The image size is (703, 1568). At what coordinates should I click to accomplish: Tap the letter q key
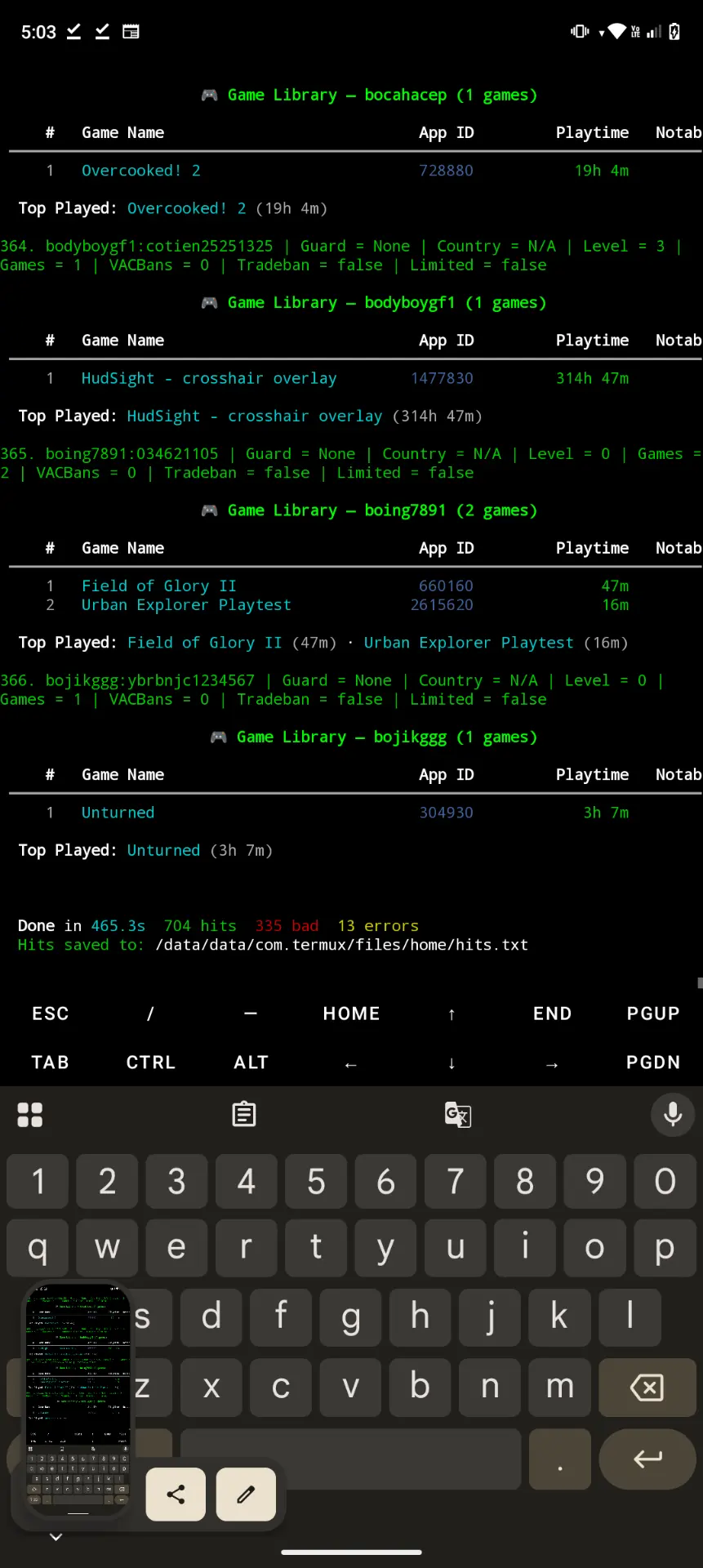coord(38,1248)
